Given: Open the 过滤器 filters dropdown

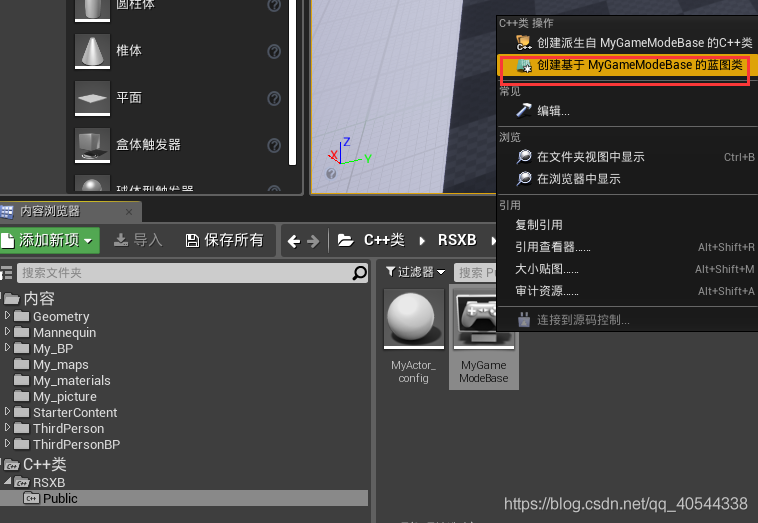Looking at the screenshot, I should pos(415,272).
